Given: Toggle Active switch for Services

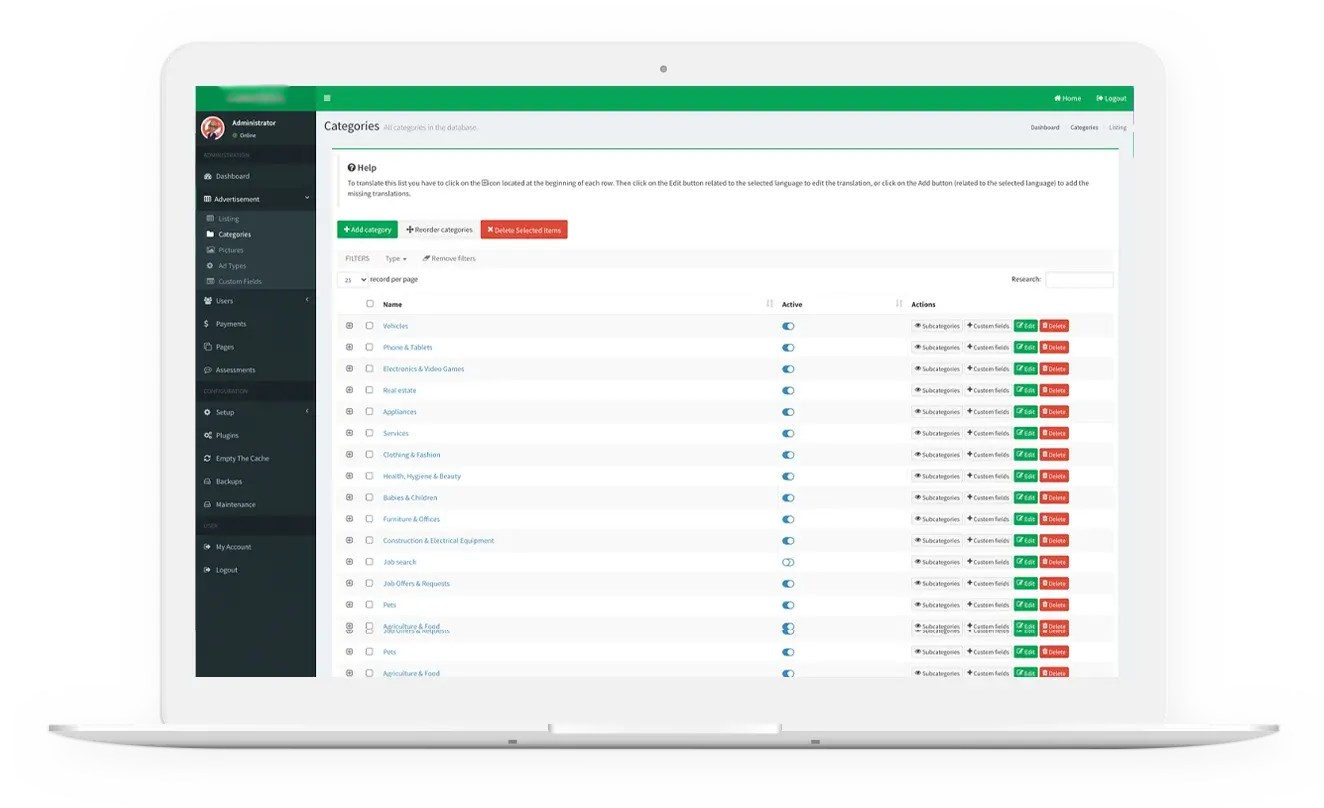Looking at the screenshot, I should point(788,434).
